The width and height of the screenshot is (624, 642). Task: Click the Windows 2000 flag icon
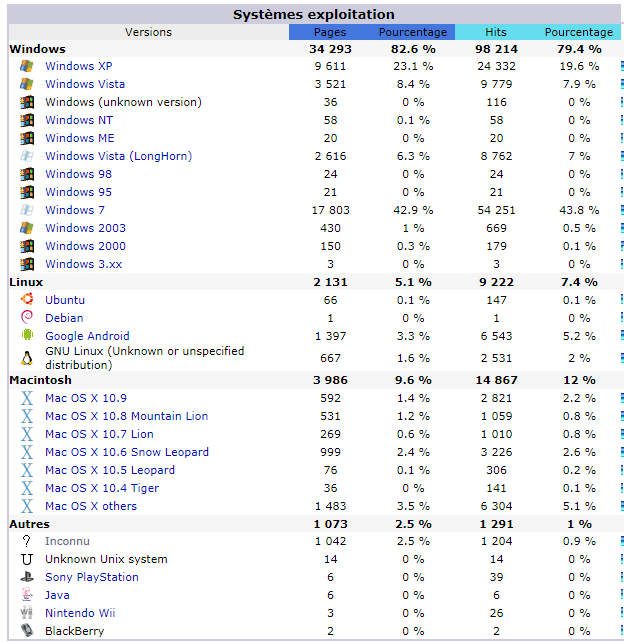27,246
